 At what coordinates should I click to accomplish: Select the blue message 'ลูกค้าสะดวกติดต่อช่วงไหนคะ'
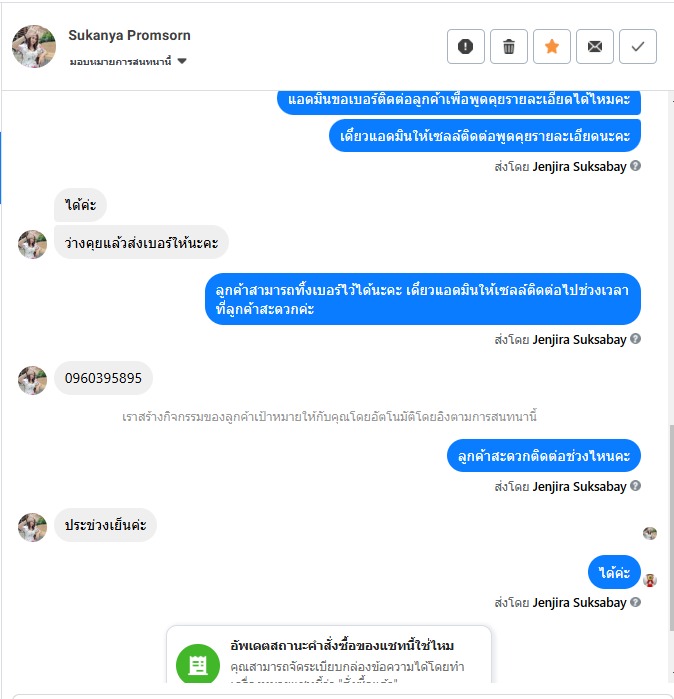(x=544, y=456)
